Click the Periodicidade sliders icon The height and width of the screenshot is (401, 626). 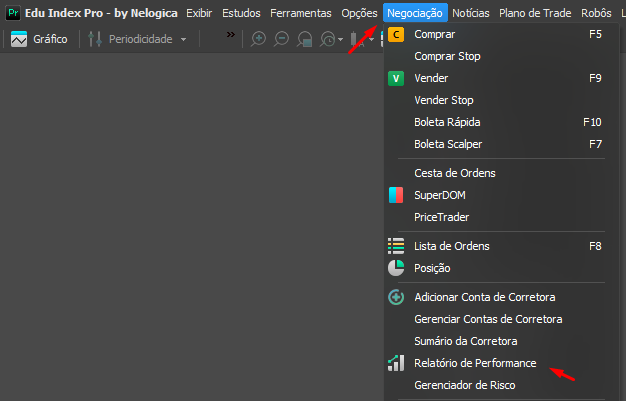click(95, 39)
